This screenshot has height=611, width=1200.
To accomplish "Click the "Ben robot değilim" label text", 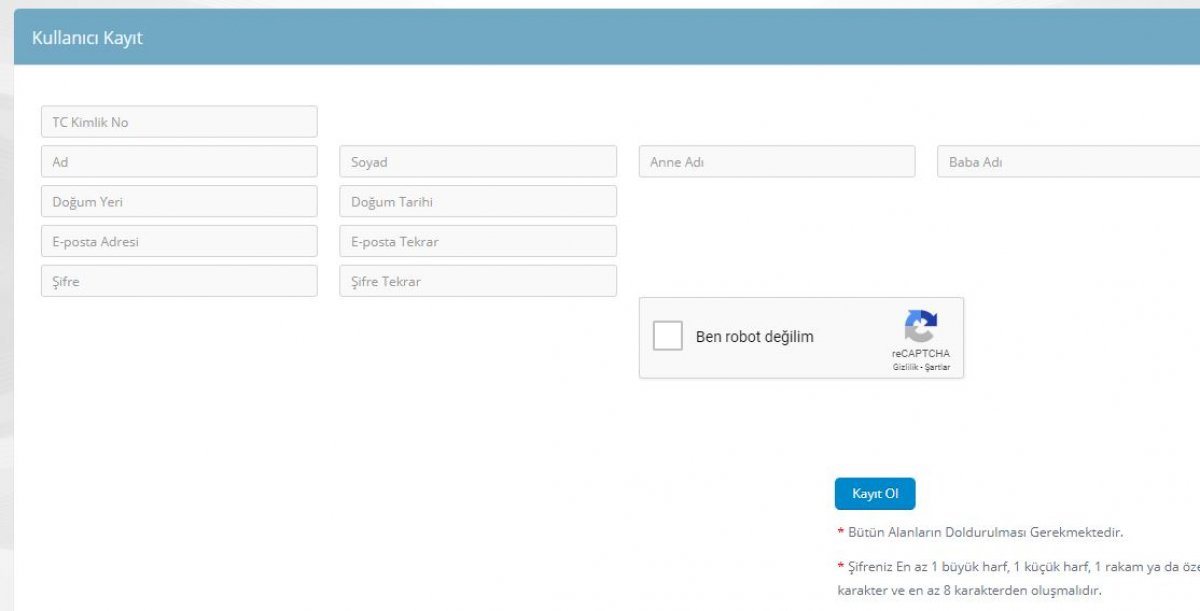I will (x=754, y=337).
